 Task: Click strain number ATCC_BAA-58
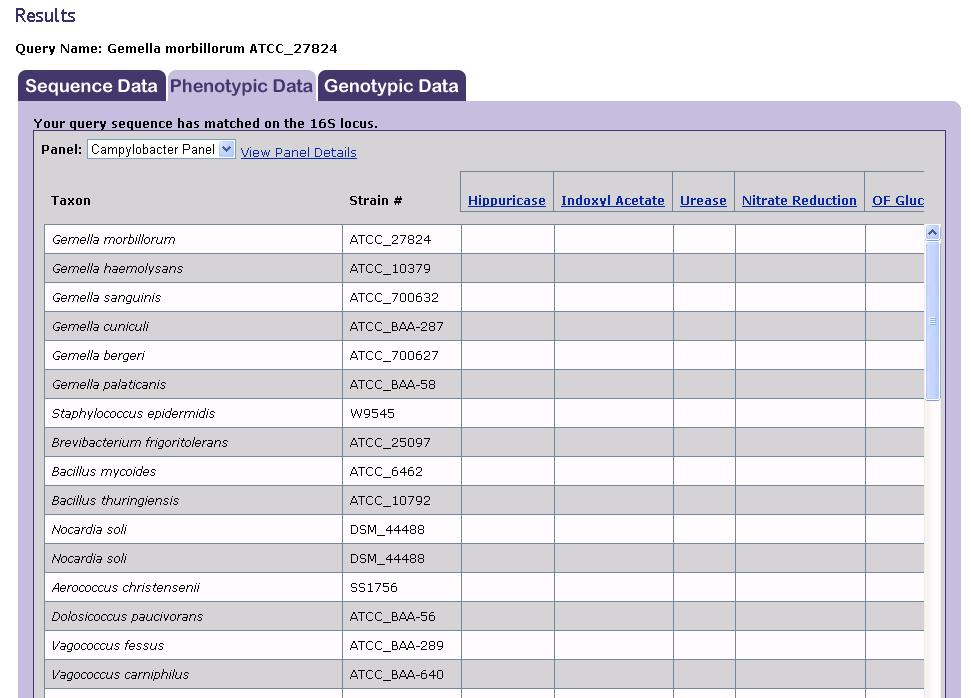(392, 384)
